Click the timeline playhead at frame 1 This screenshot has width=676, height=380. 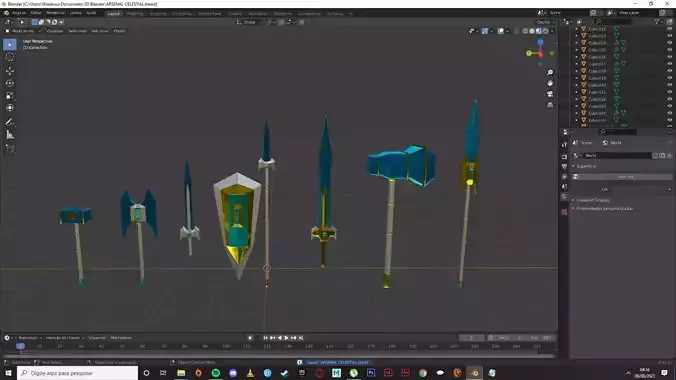[20, 346]
